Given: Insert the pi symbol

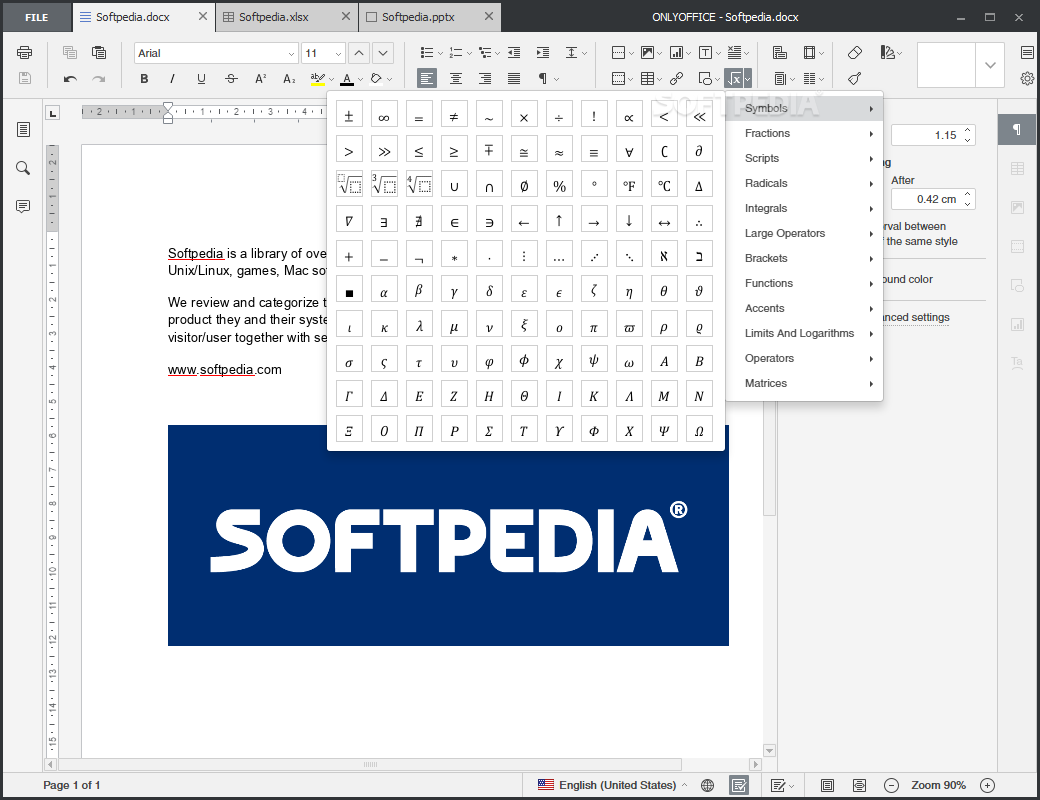Looking at the screenshot, I should click(x=594, y=326).
